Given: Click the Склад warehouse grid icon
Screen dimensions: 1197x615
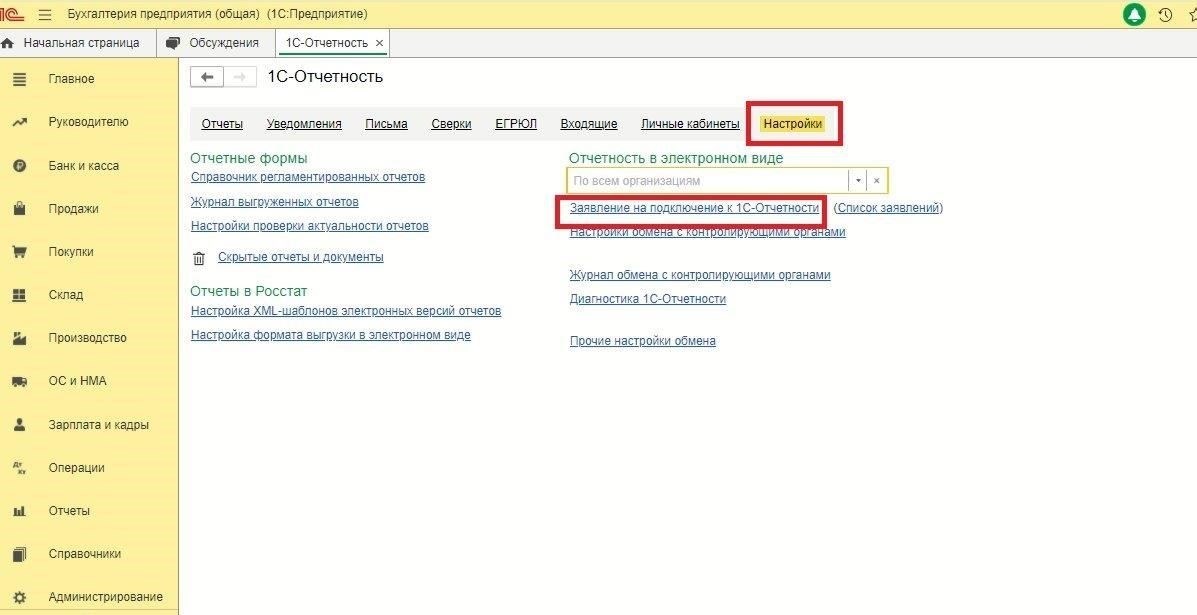Looking at the screenshot, I should click(x=20, y=295).
